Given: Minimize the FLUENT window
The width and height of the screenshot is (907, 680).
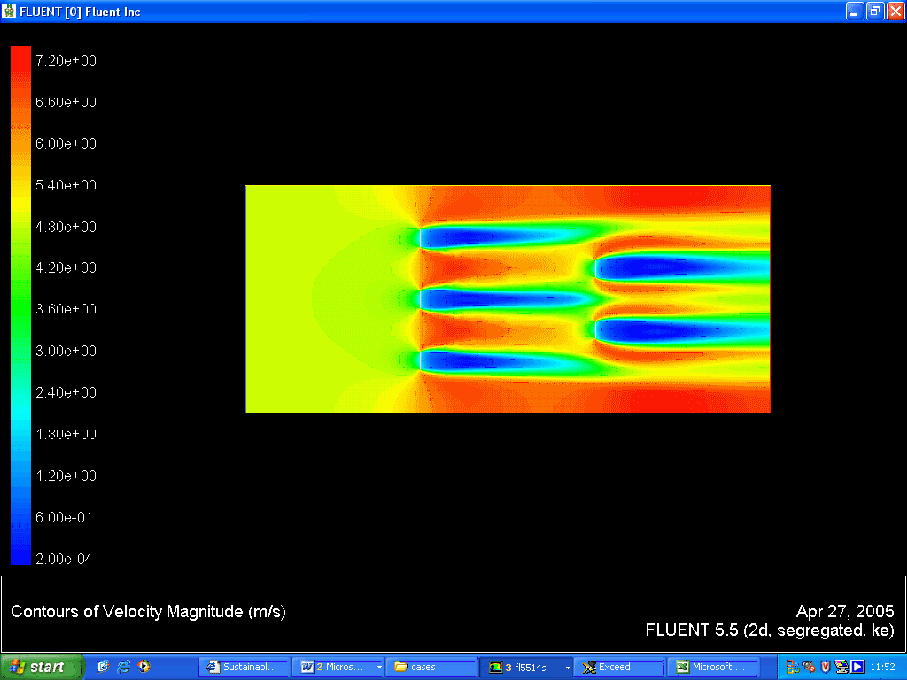Looking at the screenshot, I should tap(853, 11).
